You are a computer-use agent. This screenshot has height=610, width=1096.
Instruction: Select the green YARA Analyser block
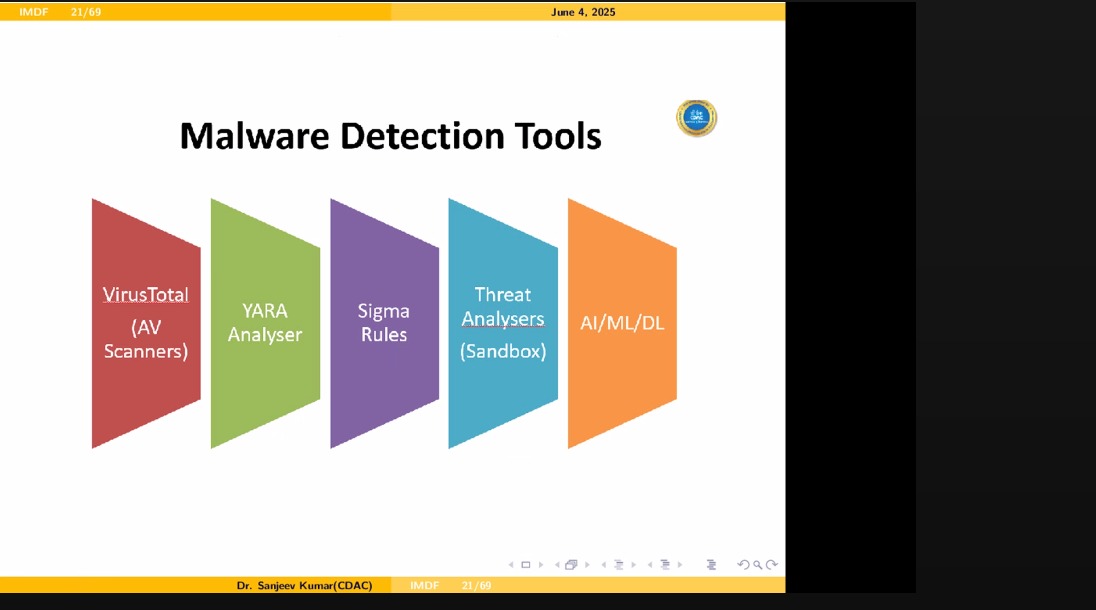point(265,323)
